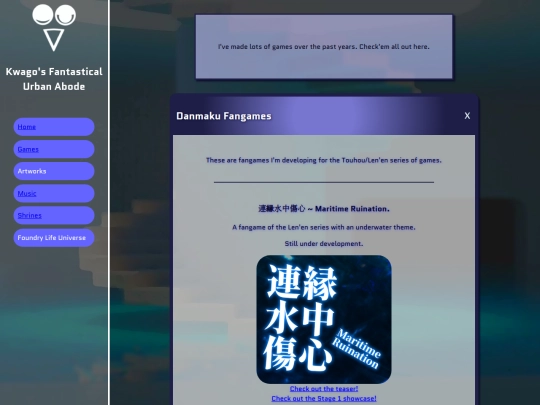
Task: Click the 'Still under development.' text
Action: (x=324, y=243)
